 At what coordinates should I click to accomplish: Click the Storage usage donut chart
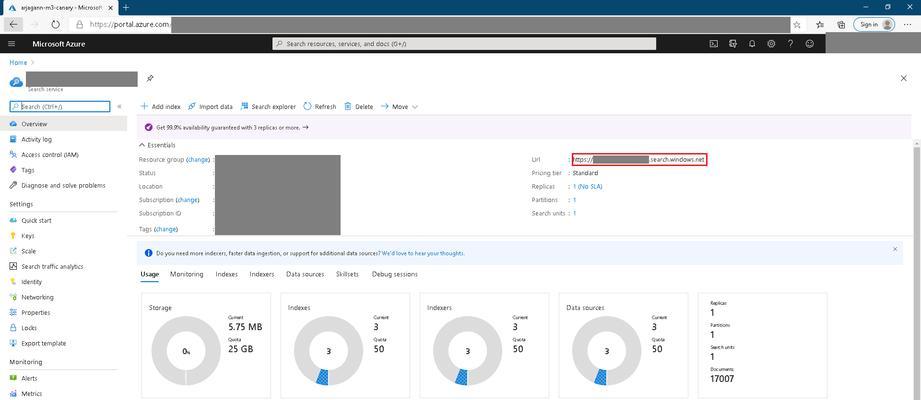[x=186, y=351]
